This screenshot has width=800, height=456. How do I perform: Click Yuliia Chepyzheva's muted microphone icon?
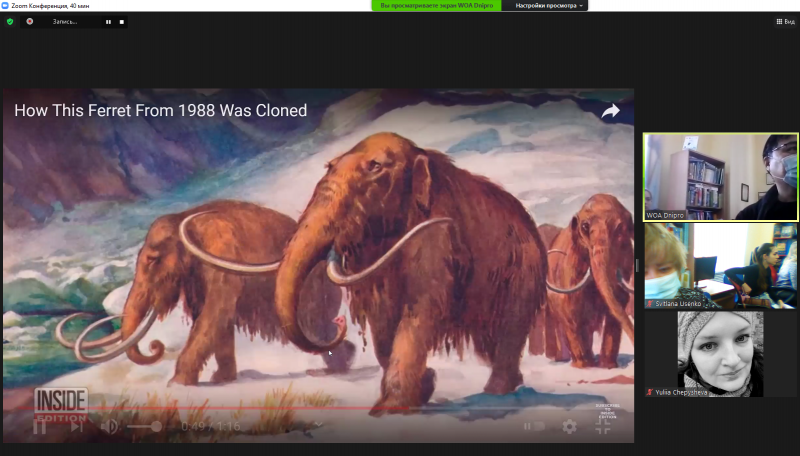click(650, 392)
